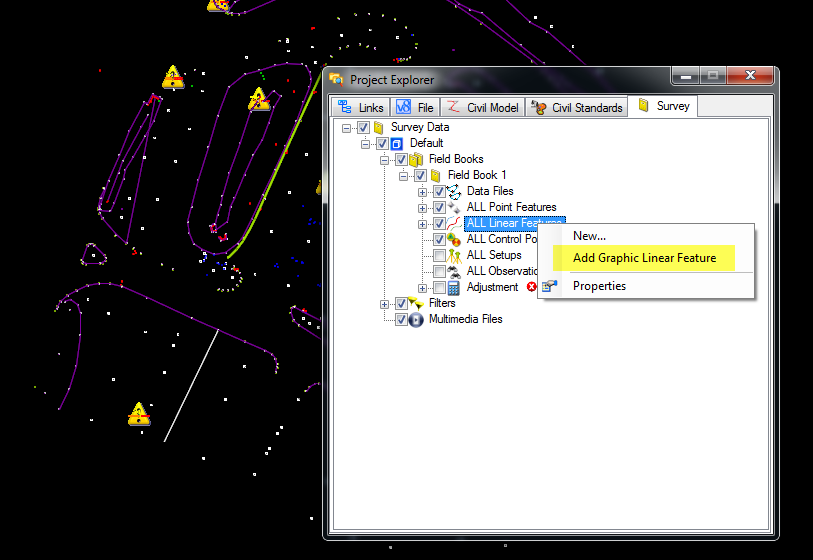The width and height of the screenshot is (813, 560).
Task: Toggle the Field Book 1 checkbox
Action: click(x=420, y=175)
